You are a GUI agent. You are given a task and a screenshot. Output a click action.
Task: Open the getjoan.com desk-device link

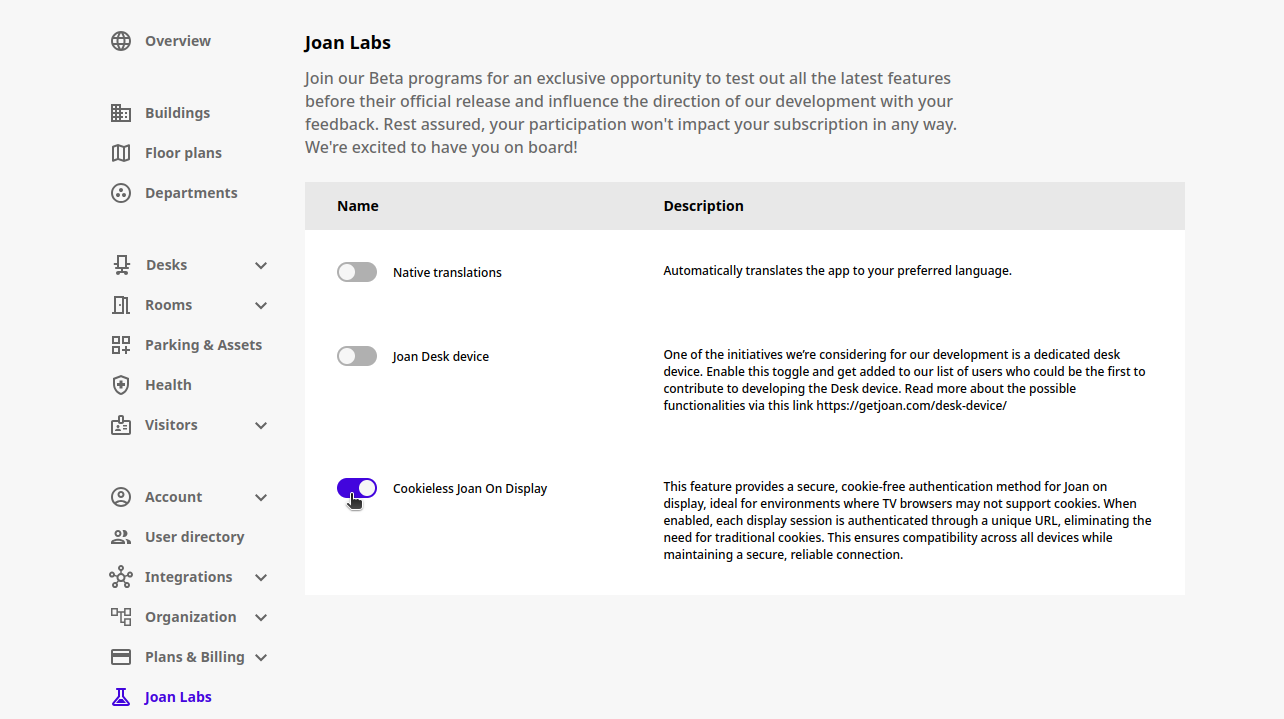(911, 406)
